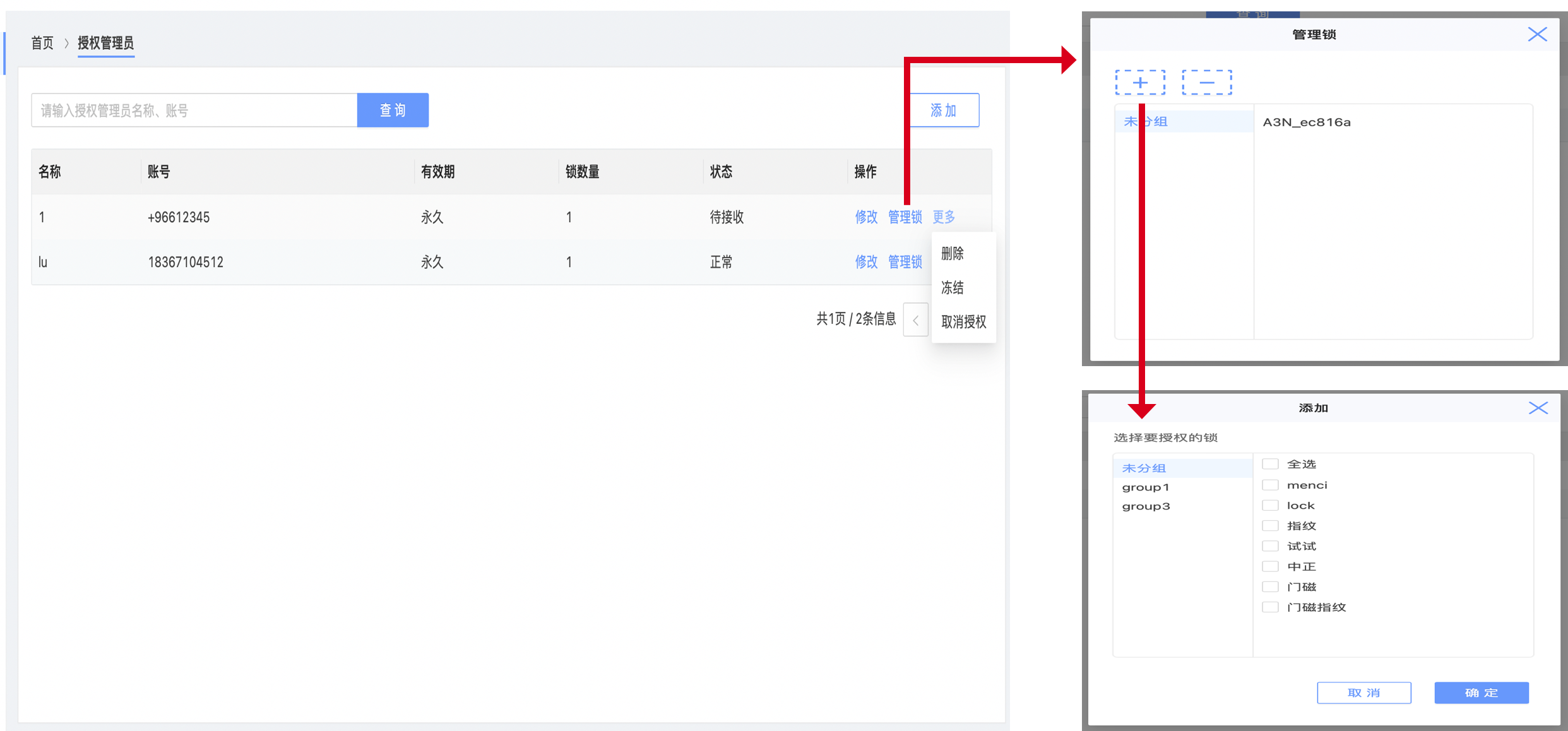This screenshot has width=1568, height=731.
Task: Click the 查询 search button
Action: coord(393,110)
